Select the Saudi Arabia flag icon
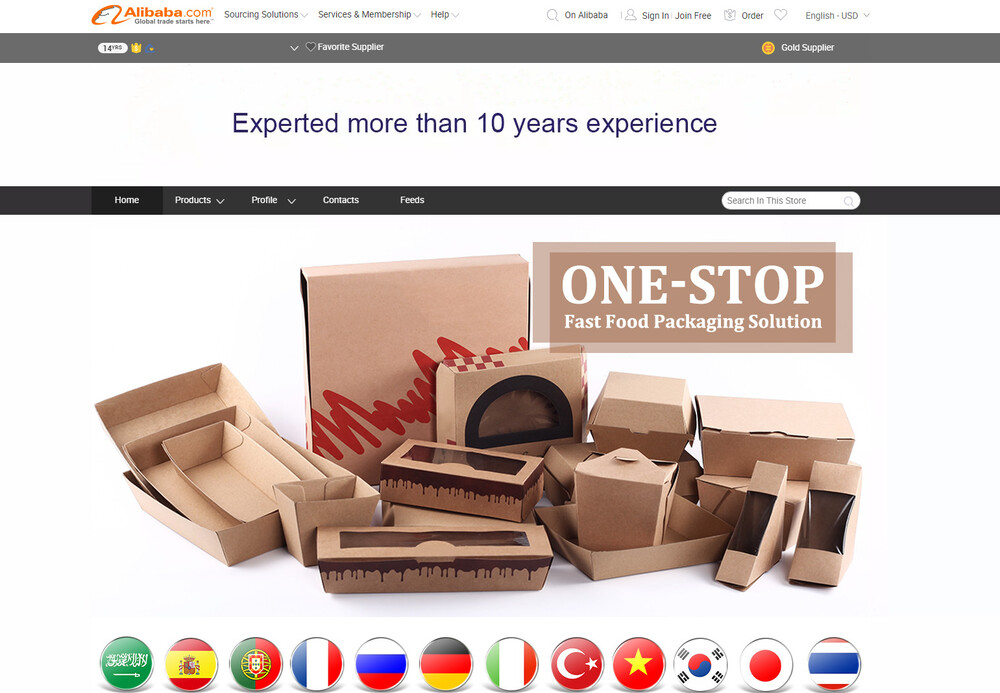This screenshot has height=693, width=1000. (127, 663)
